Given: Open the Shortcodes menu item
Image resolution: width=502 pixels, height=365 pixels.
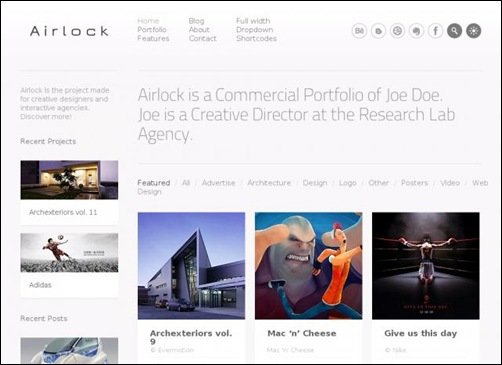Looking at the screenshot, I should click(x=256, y=38).
